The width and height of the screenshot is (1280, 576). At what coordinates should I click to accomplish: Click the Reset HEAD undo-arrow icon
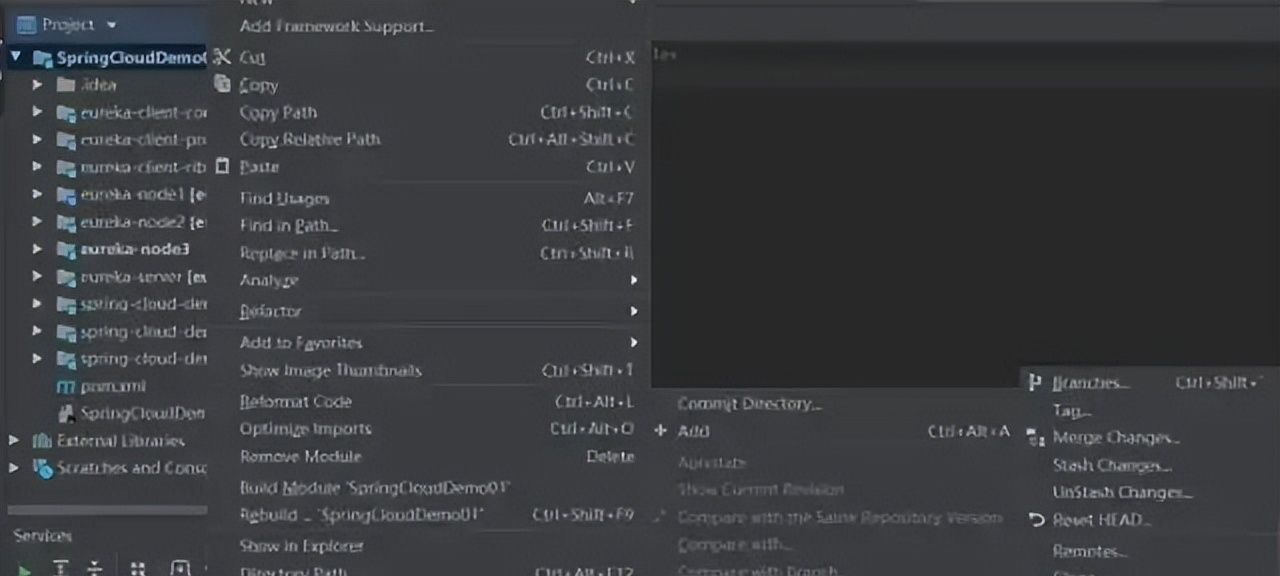pos(1036,520)
